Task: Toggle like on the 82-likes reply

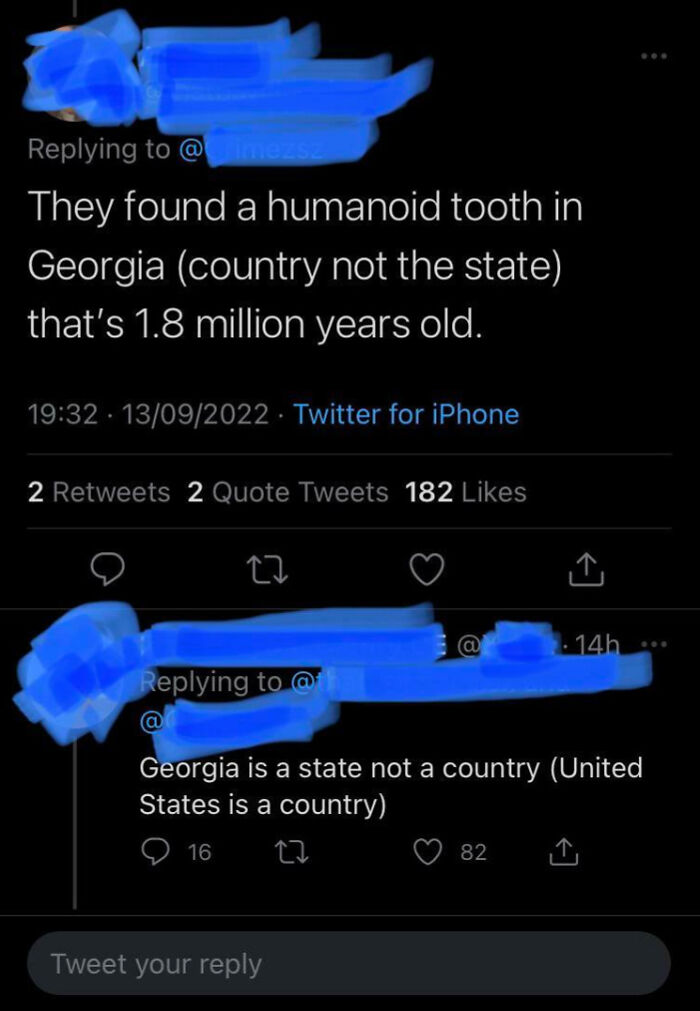Action: pyautogui.click(x=428, y=851)
